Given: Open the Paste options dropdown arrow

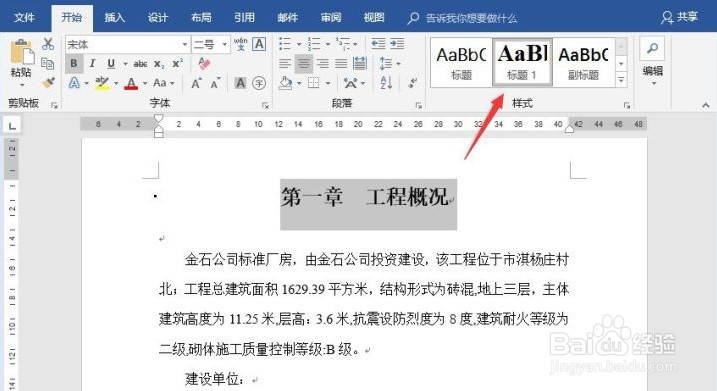Looking at the screenshot, I should 21,85.
